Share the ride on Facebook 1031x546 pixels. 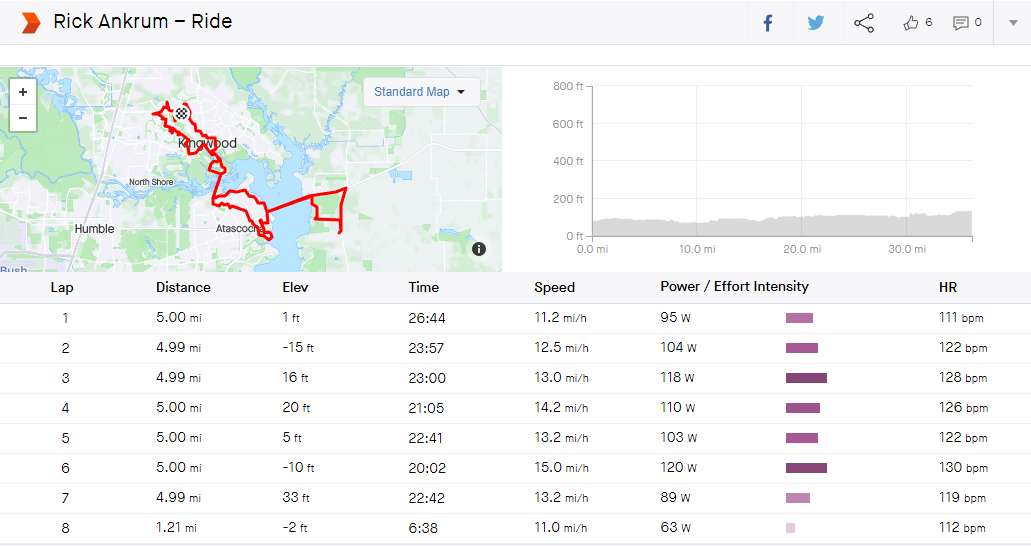point(767,23)
